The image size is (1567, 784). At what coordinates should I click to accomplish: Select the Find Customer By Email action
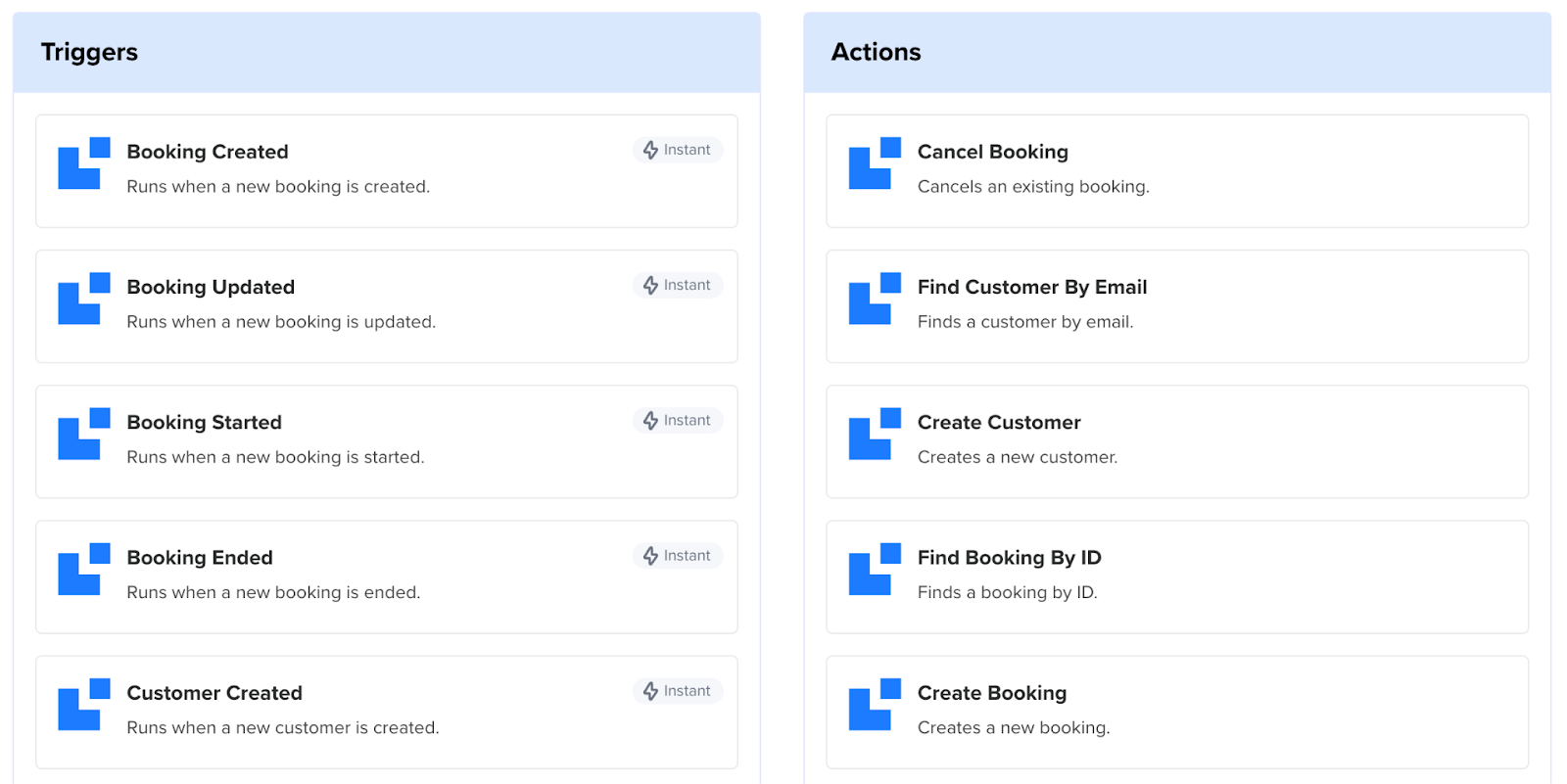pos(1031,287)
